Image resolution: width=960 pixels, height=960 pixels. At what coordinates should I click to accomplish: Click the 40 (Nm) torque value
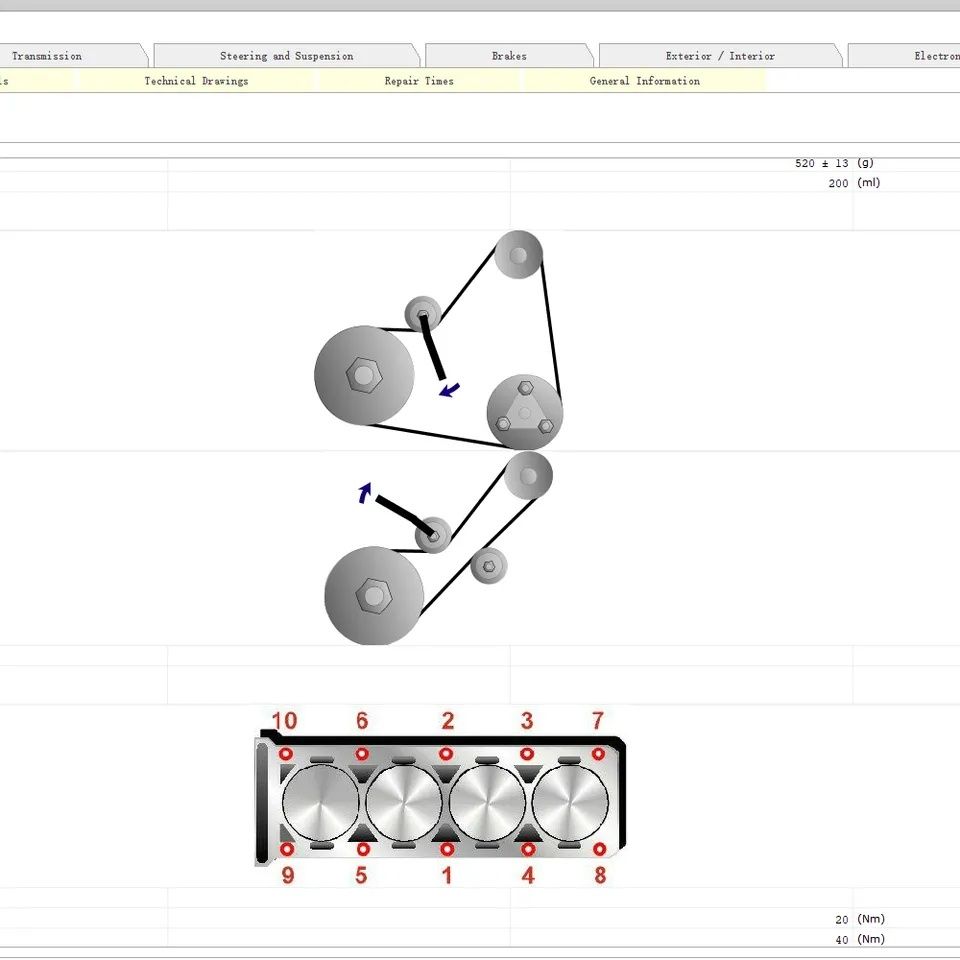pyautogui.click(x=860, y=939)
